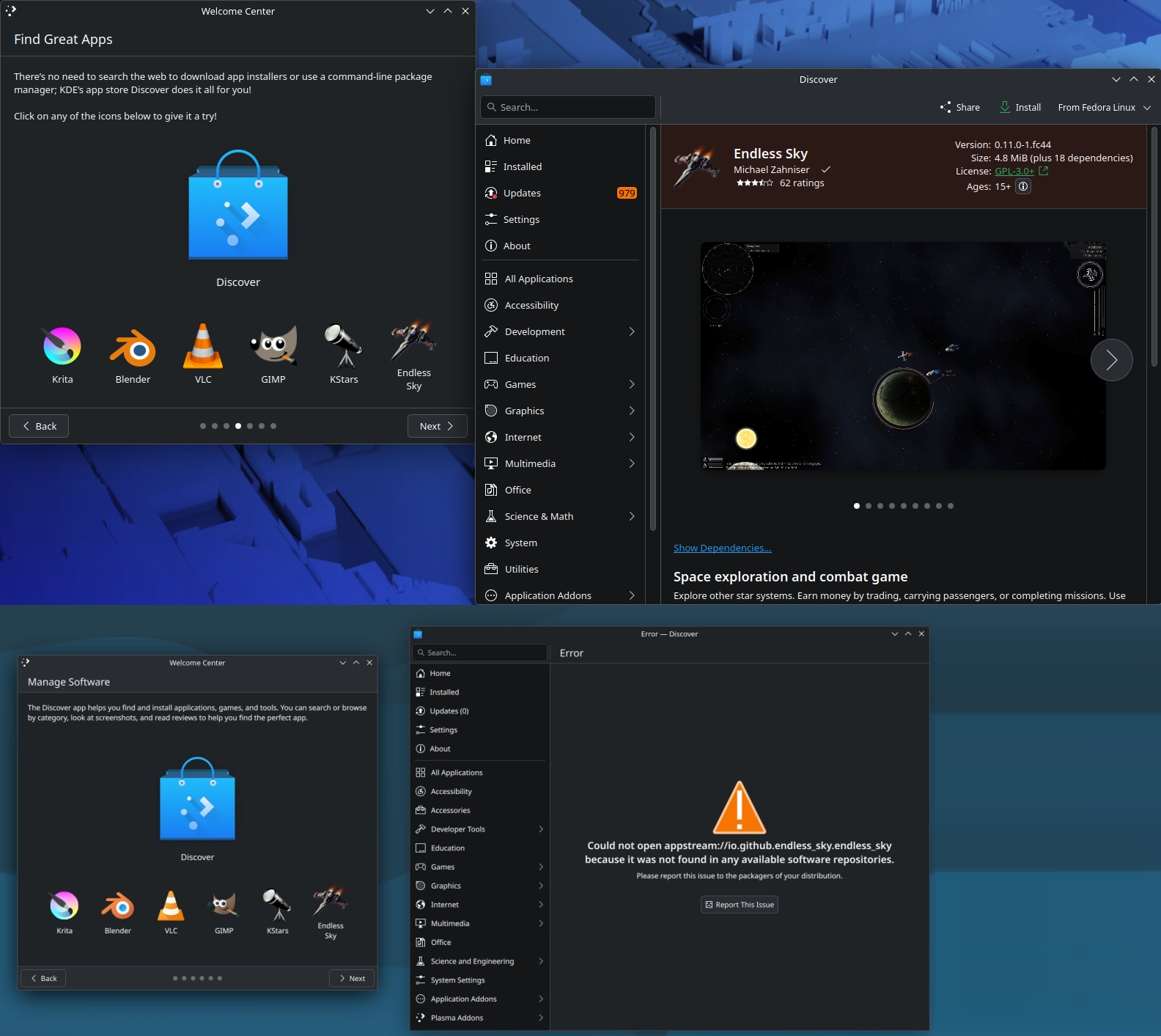Viewport: 1161px width, 1036px height.
Task: Go Back in the Manage Software window
Action: coord(43,978)
